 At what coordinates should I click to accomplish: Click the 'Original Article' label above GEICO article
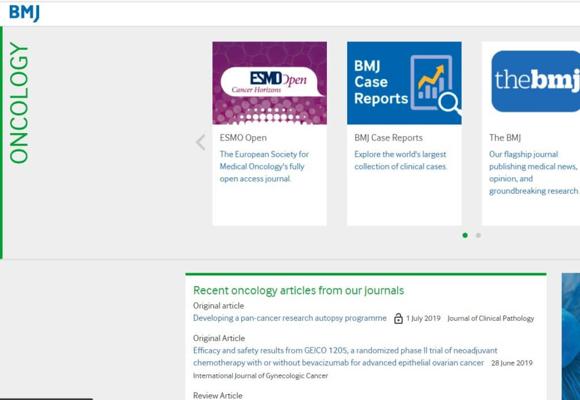coord(219,338)
